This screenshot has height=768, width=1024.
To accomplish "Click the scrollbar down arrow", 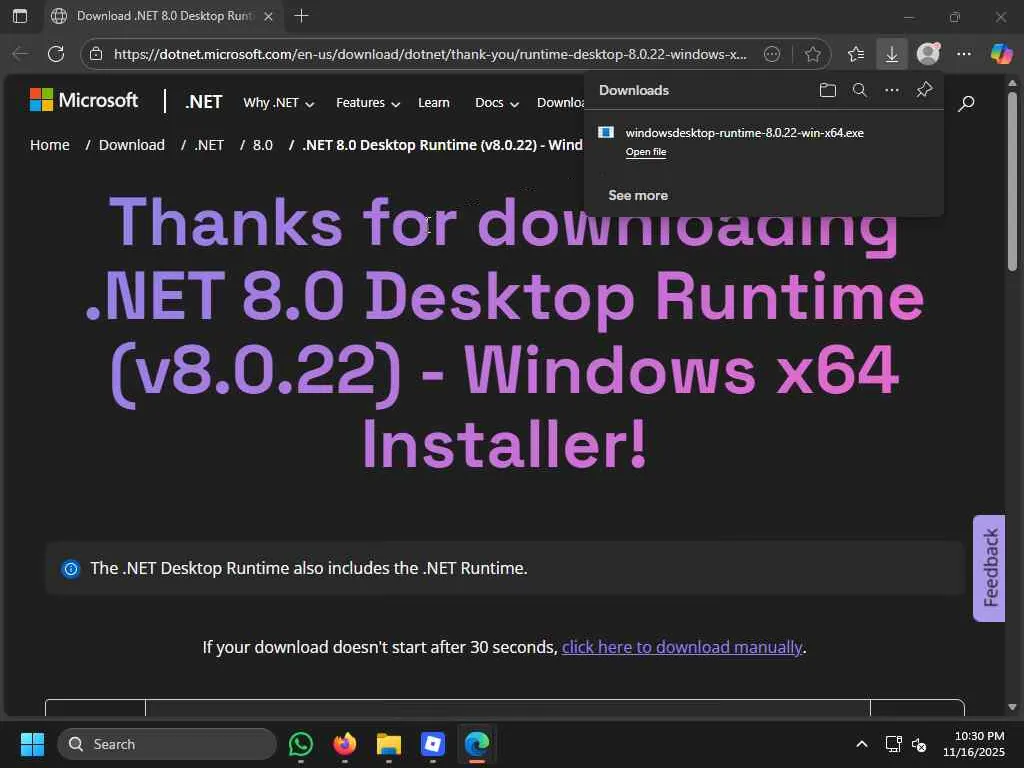I will 1012,707.
